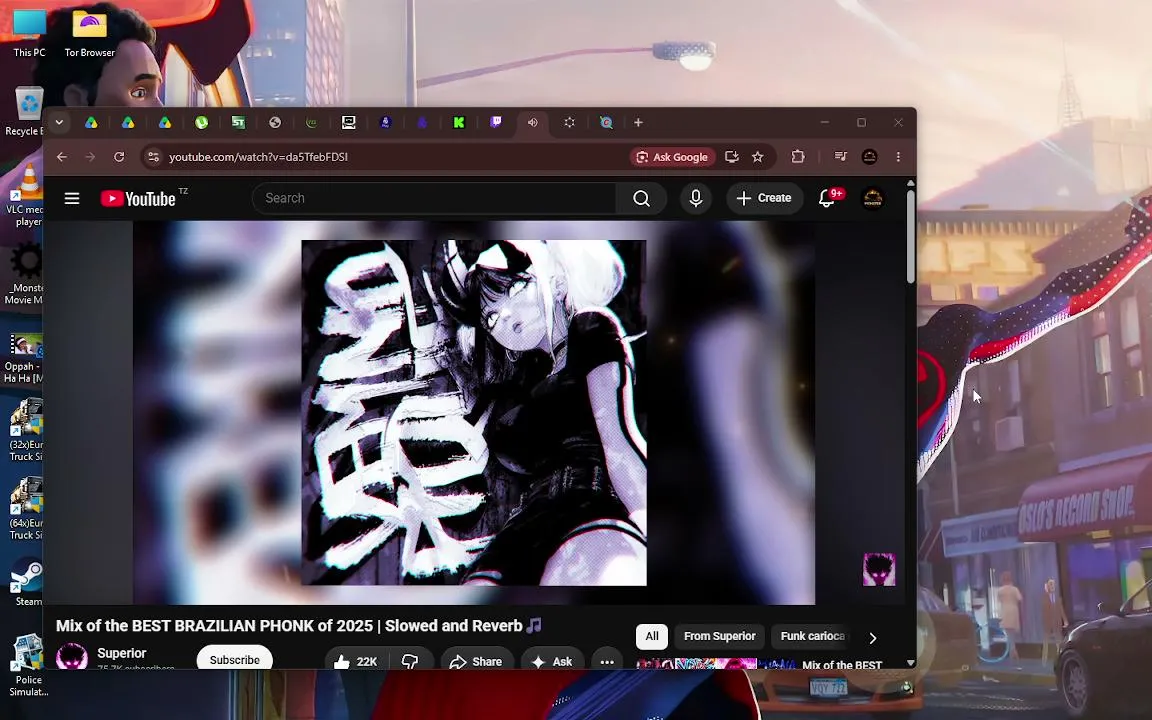The height and width of the screenshot is (720, 1152).
Task: Reload the YouTube page
Action: [x=119, y=156]
